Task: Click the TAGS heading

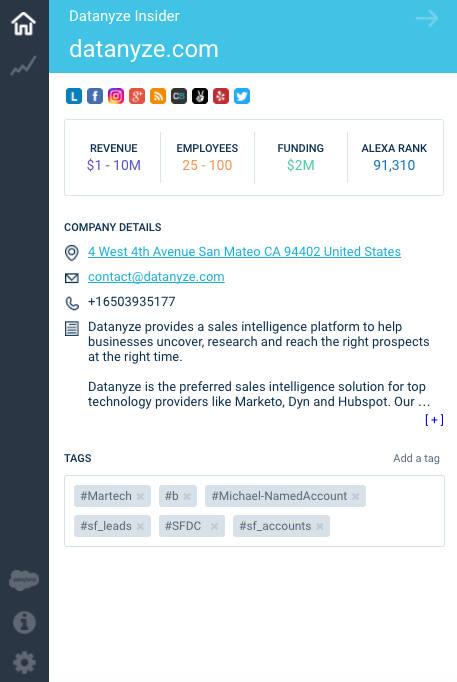Action: 78,458
